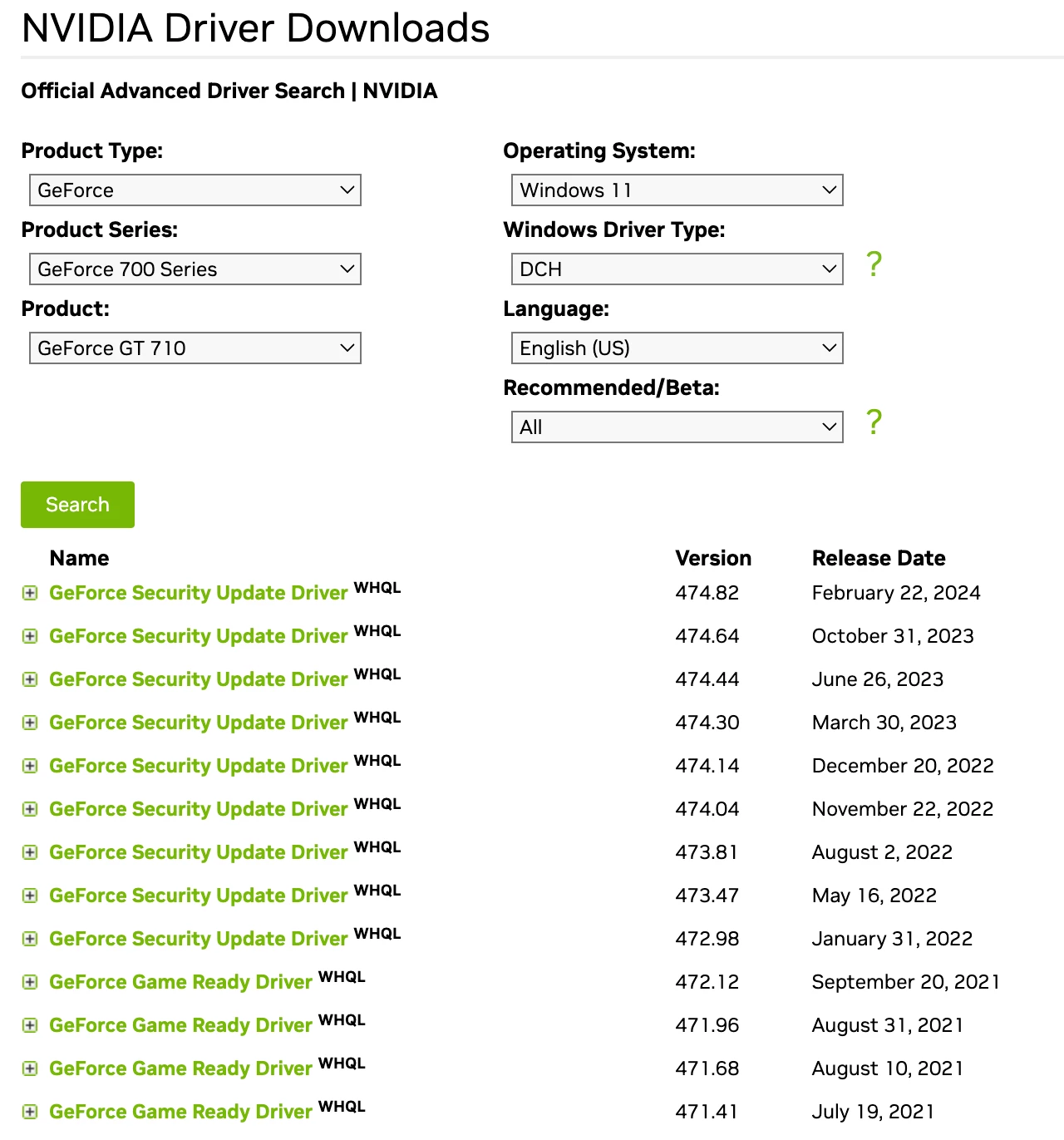The height and width of the screenshot is (1140, 1064).
Task: Expand the driver row for version 472.98
Action: (x=30, y=939)
